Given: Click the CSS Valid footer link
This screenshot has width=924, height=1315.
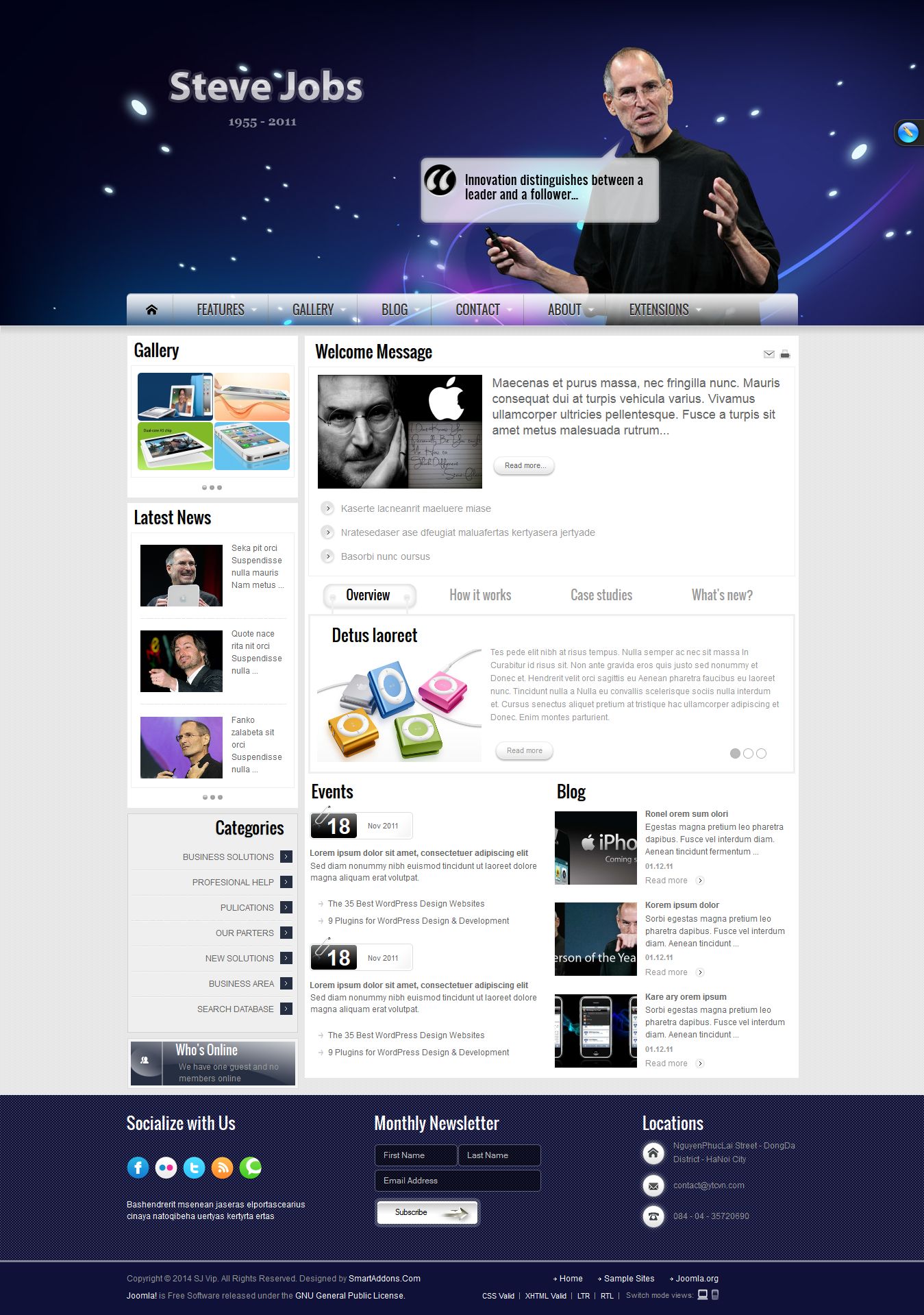Looking at the screenshot, I should (498, 1295).
